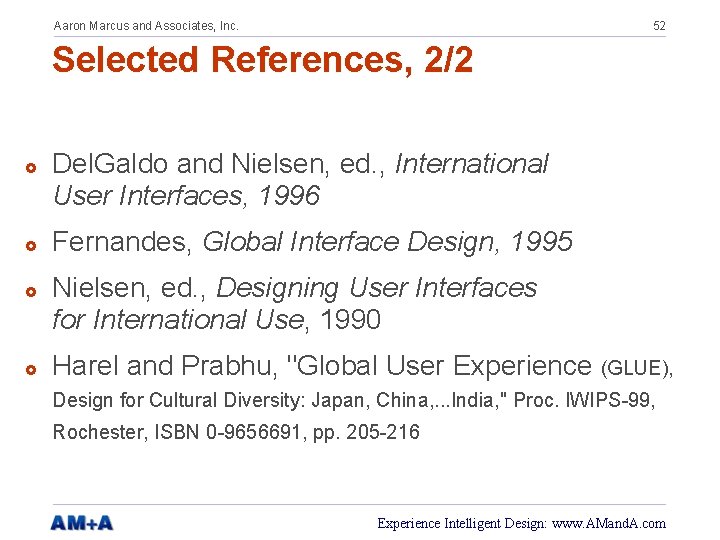Click the slide number 52
The image size is (720, 540).
point(659,26)
